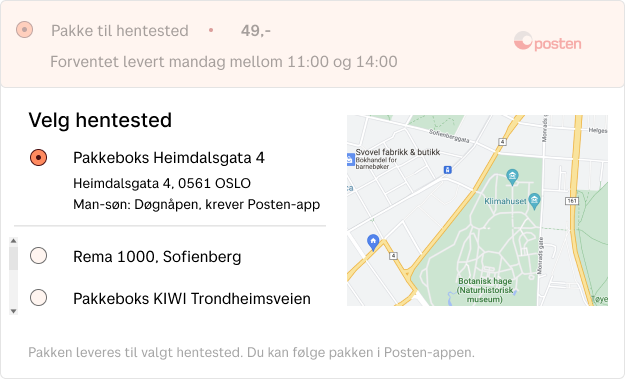
Task: Click the blue transit stop icon on map
Action: [x=448, y=170]
